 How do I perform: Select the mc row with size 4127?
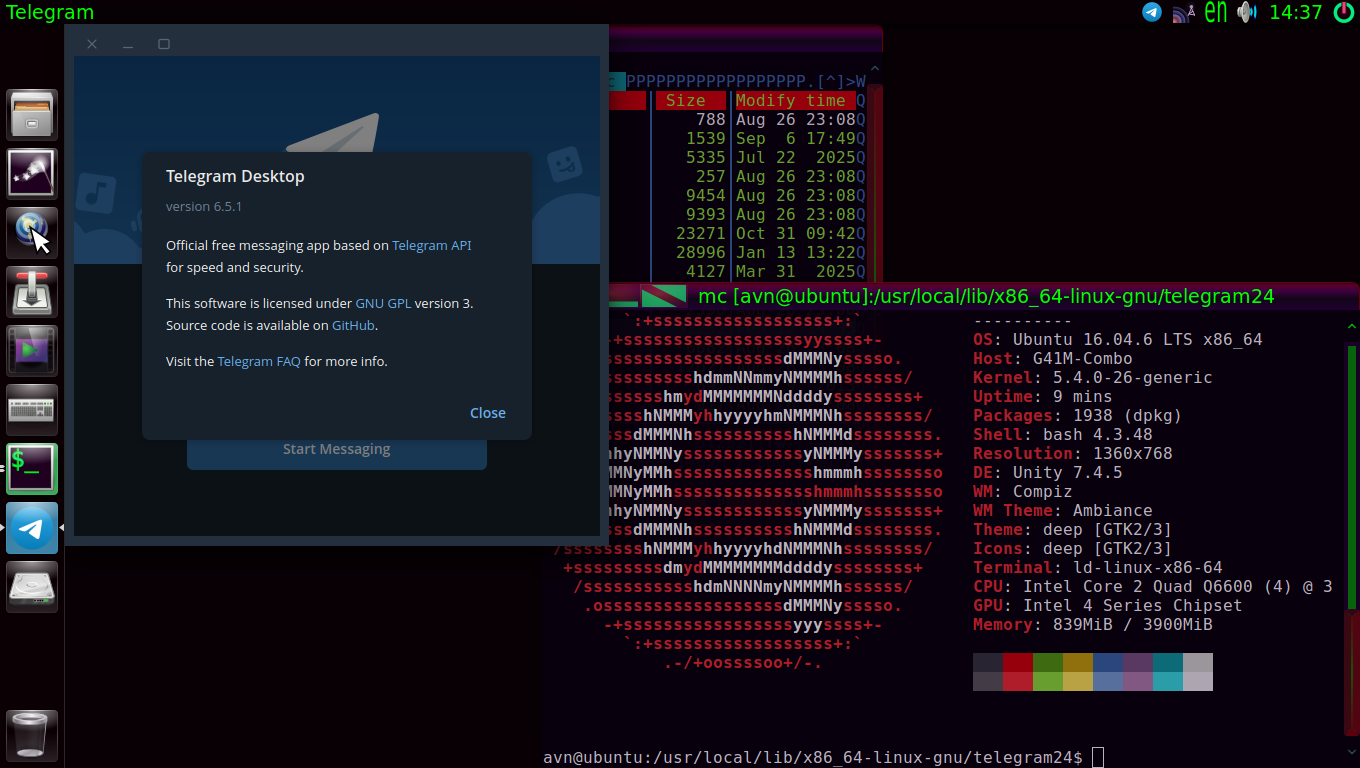[x=736, y=271]
